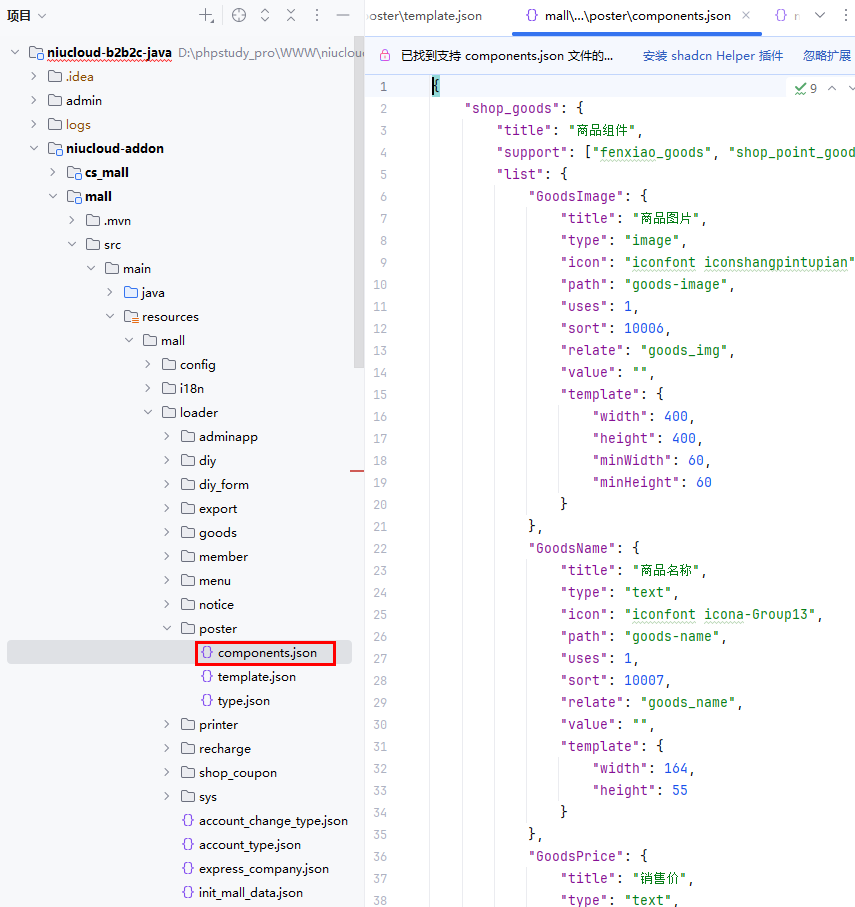
Task: Click the Install shadcn Helper plugin link
Action: pos(712,56)
